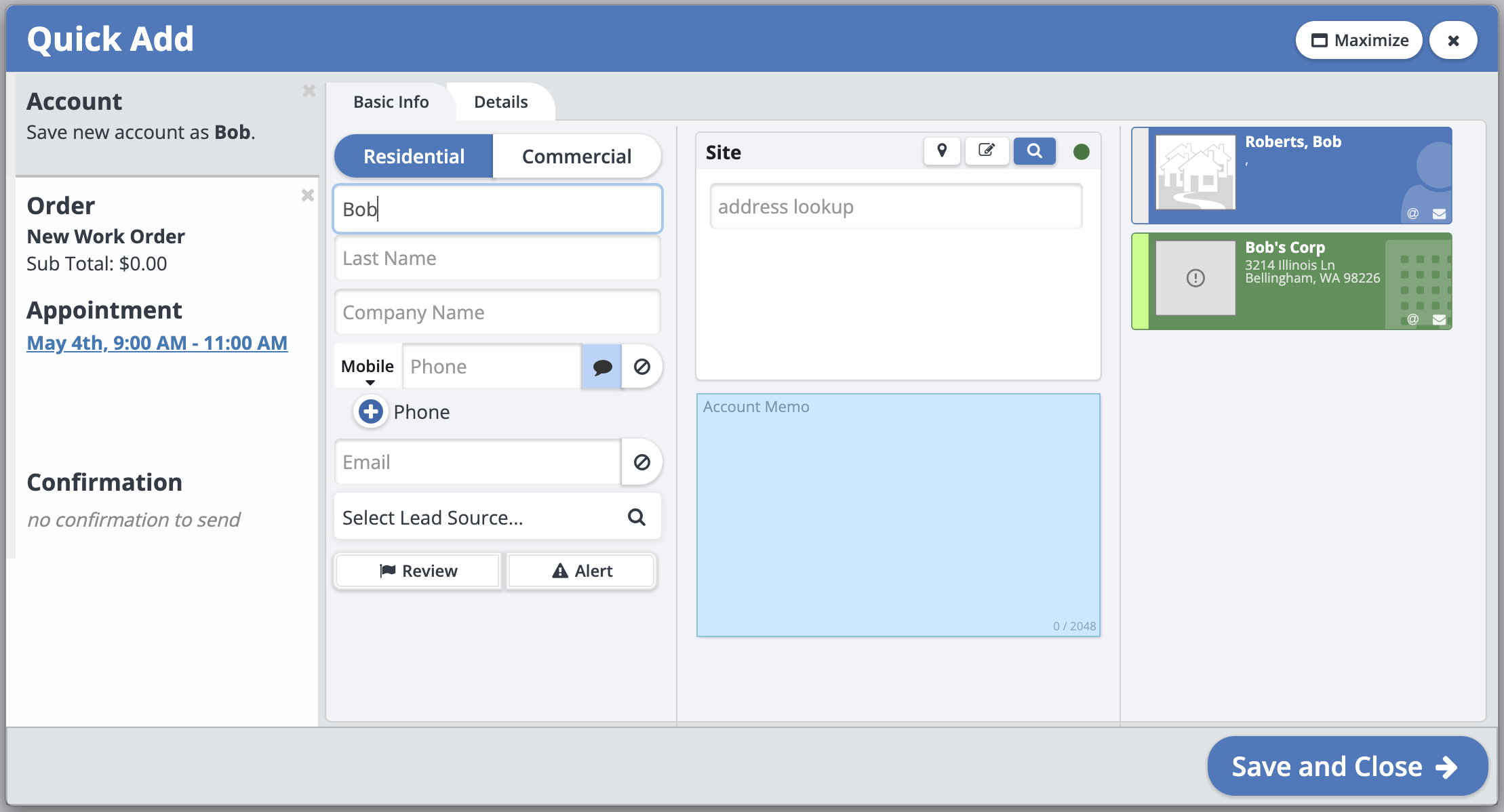This screenshot has width=1504, height=812.
Task: Click Save and Close button
Action: click(x=1347, y=767)
